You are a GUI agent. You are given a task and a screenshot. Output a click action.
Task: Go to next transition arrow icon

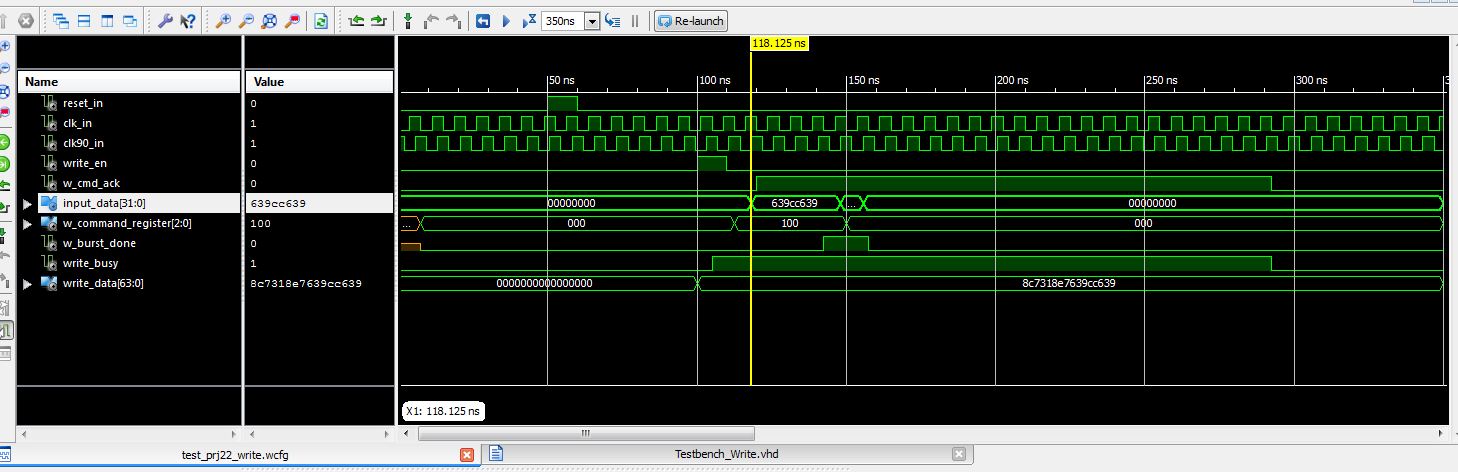tap(378, 20)
